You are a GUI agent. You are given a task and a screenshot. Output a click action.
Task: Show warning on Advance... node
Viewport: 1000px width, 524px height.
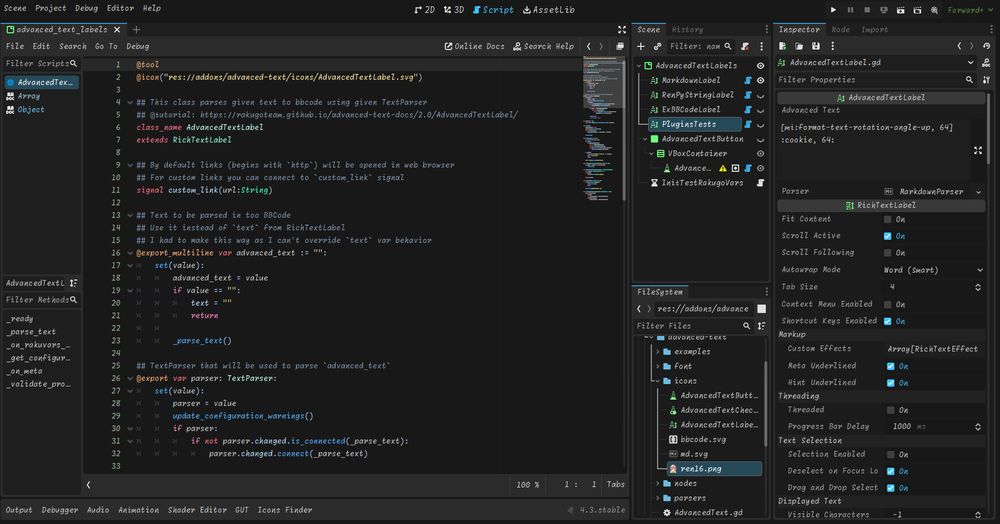tap(723, 168)
